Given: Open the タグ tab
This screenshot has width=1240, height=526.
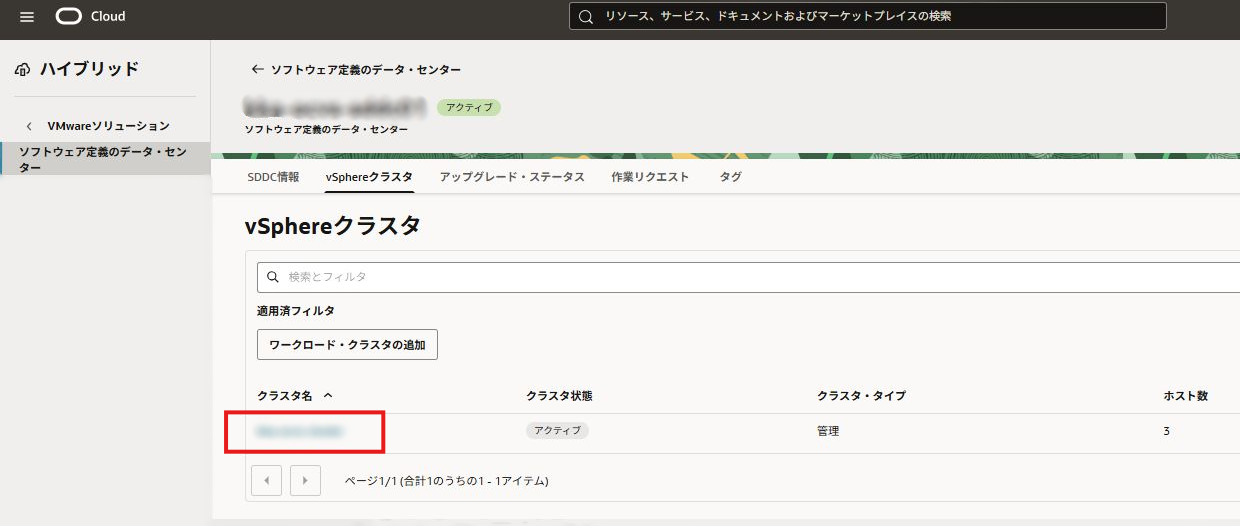Looking at the screenshot, I should coord(730,177).
